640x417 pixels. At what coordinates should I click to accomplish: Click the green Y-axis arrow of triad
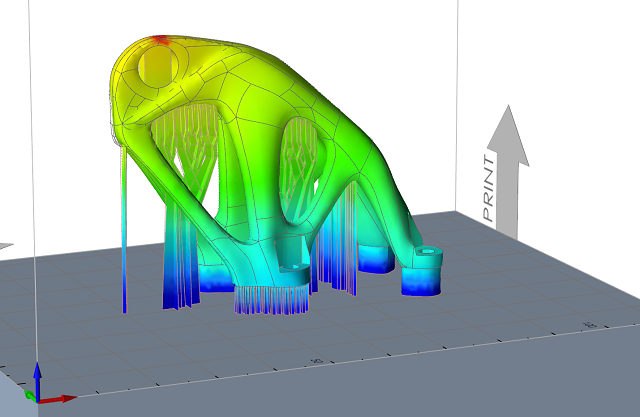pyautogui.click(x=29, y=396)
